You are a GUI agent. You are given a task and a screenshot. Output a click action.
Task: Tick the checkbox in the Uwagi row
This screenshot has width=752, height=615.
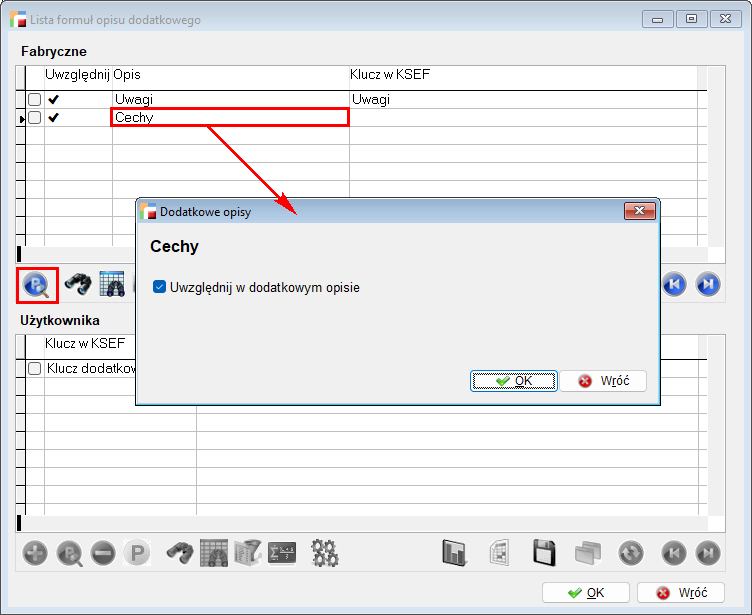point(34,100)
